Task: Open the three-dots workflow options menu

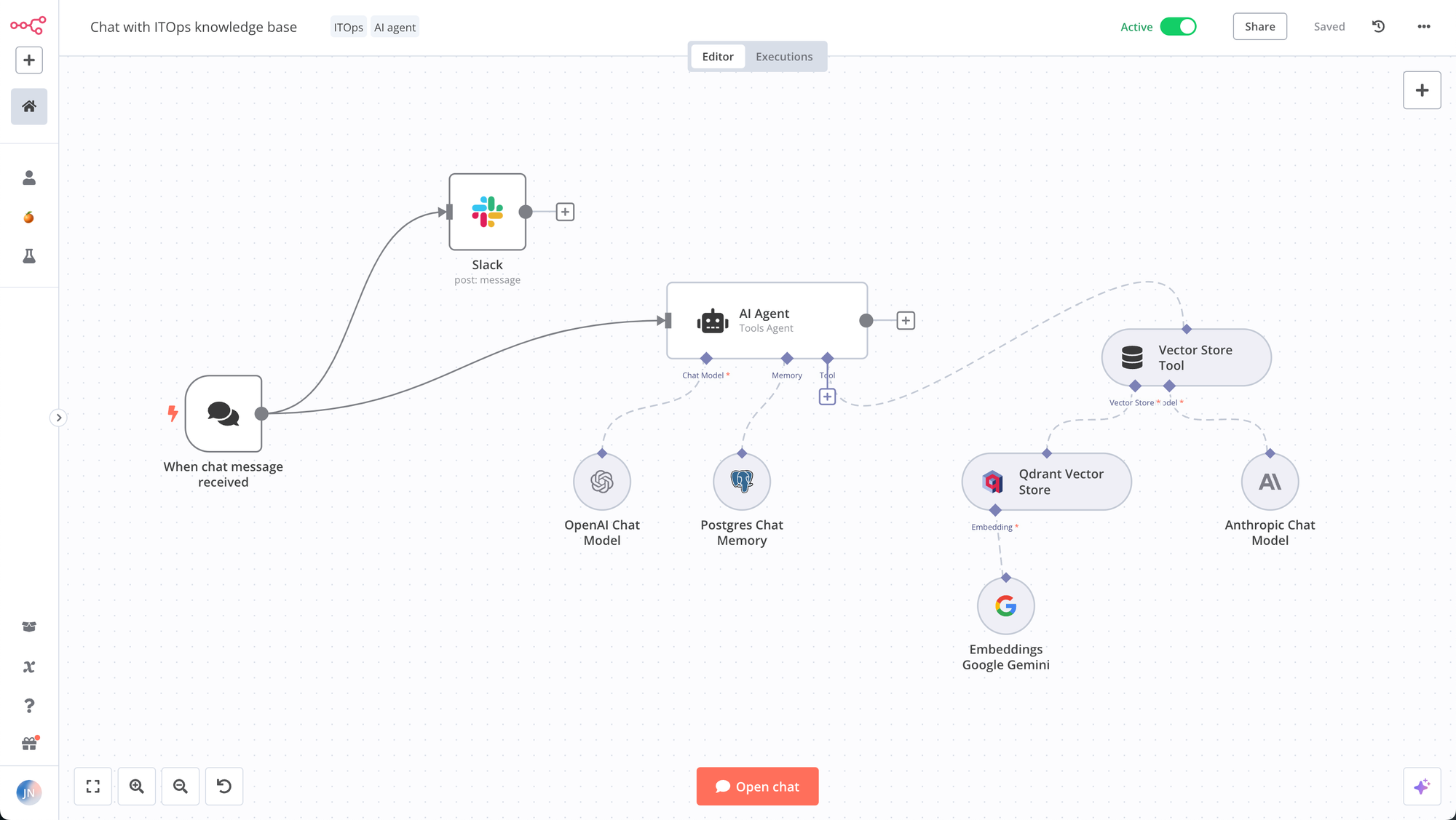Action: (x=1424, y=27)
